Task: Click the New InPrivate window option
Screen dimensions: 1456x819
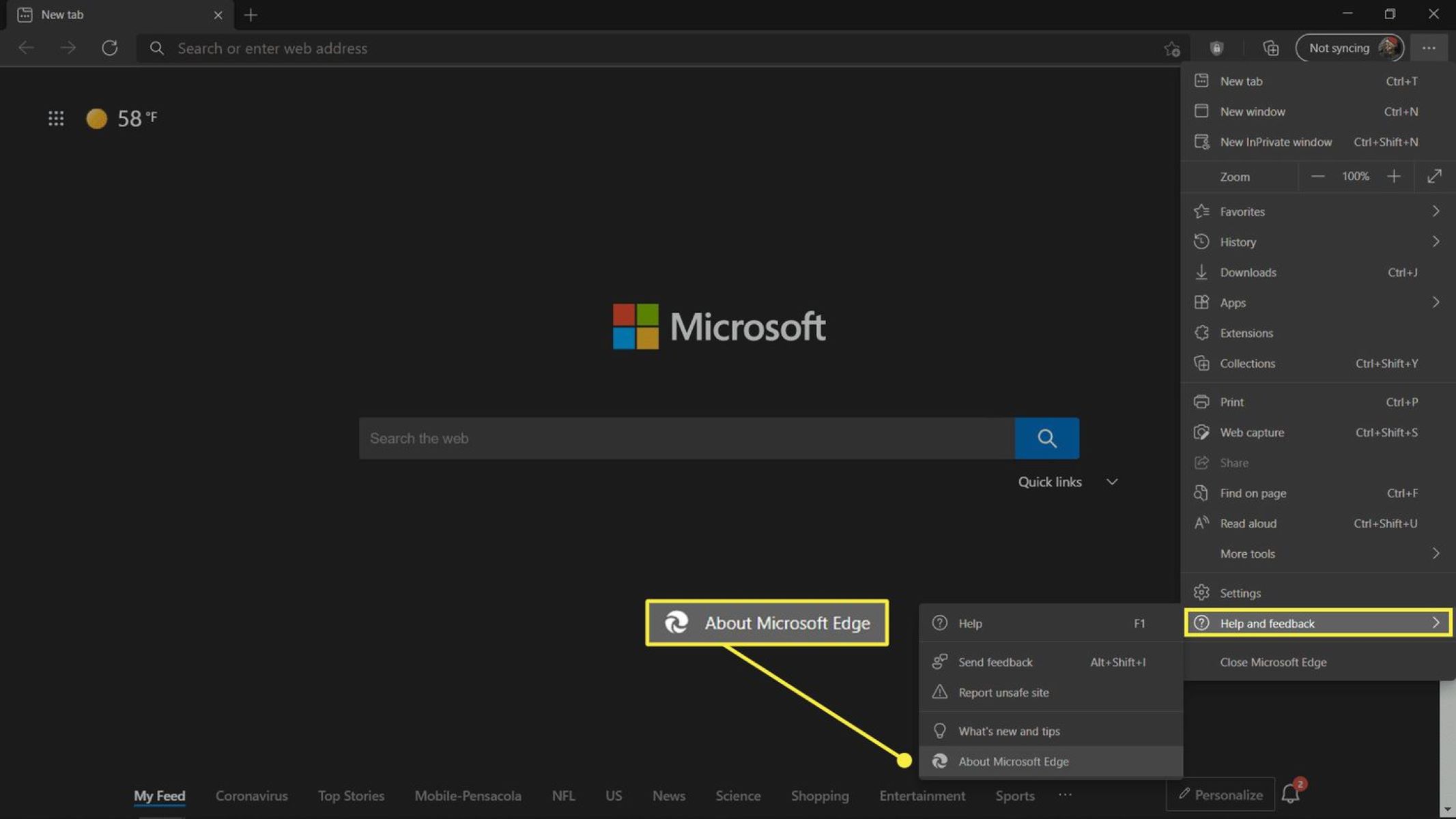Action: (x=1275, y=141)
